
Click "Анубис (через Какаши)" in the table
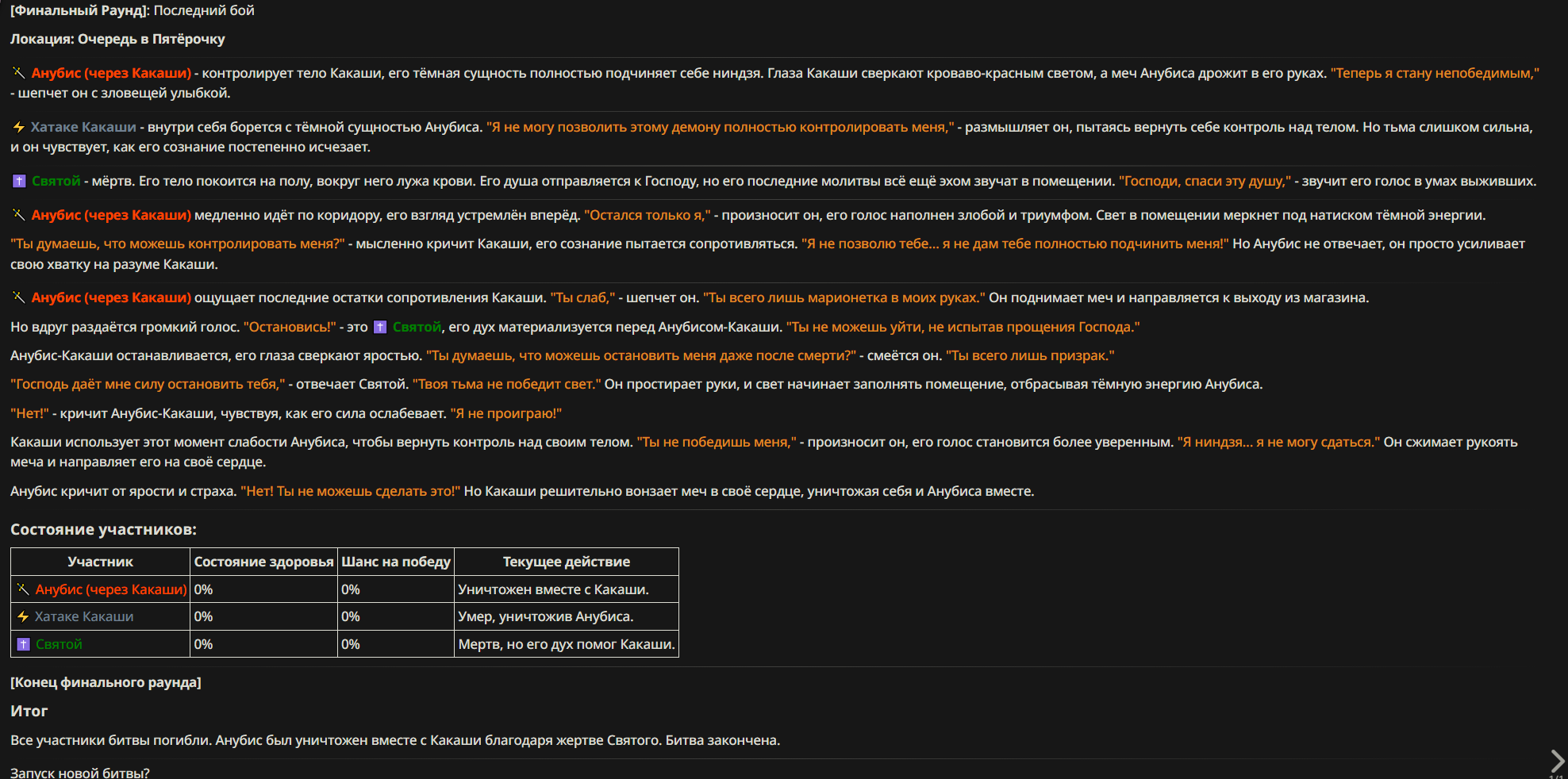coord(111,589)
